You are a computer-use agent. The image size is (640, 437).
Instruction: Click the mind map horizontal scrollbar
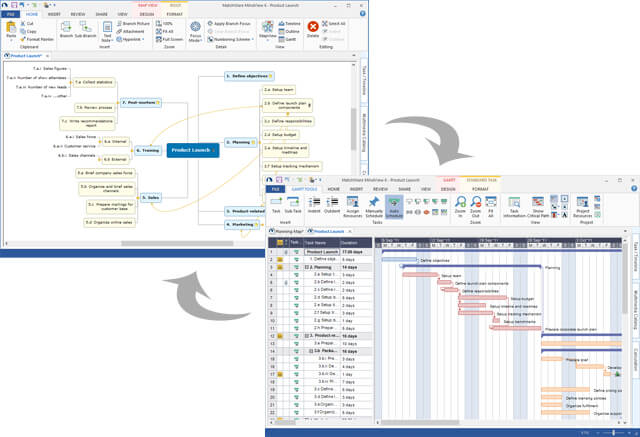pyautogui.click(x=177, y=244)
